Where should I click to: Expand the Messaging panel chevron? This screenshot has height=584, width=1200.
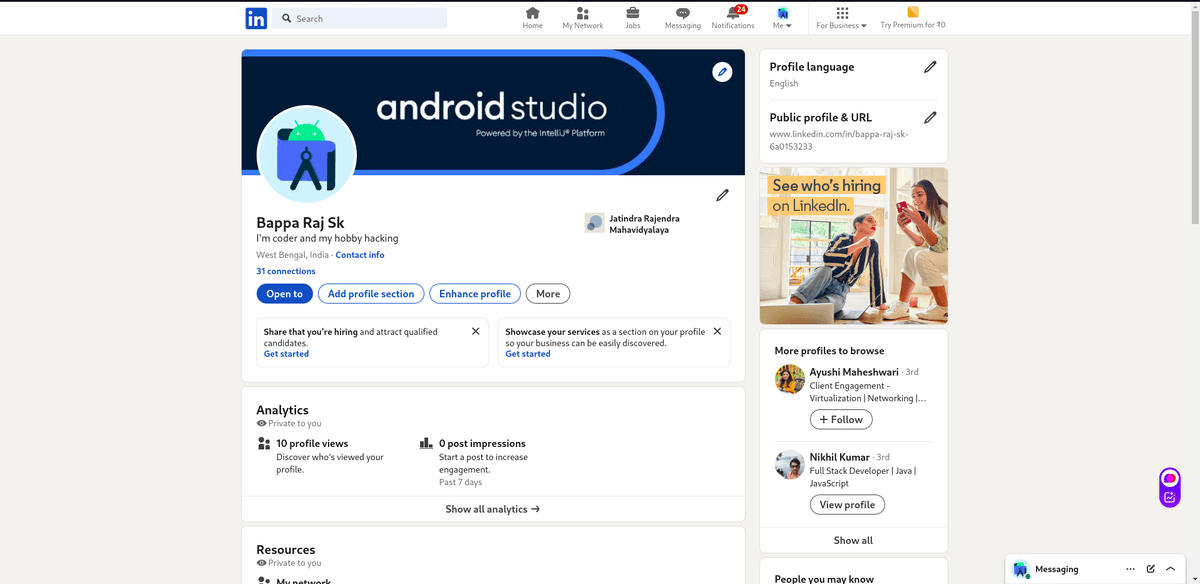(1170, 568)
